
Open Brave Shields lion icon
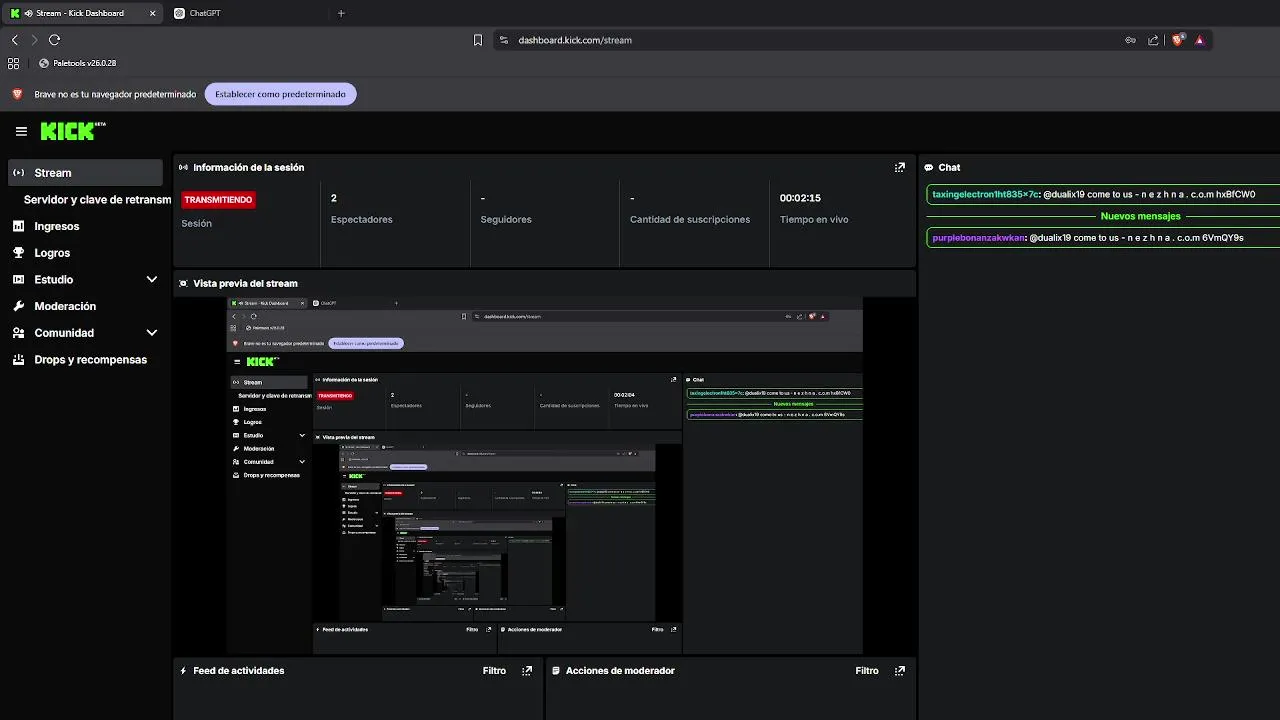[x=1177, y=40]
